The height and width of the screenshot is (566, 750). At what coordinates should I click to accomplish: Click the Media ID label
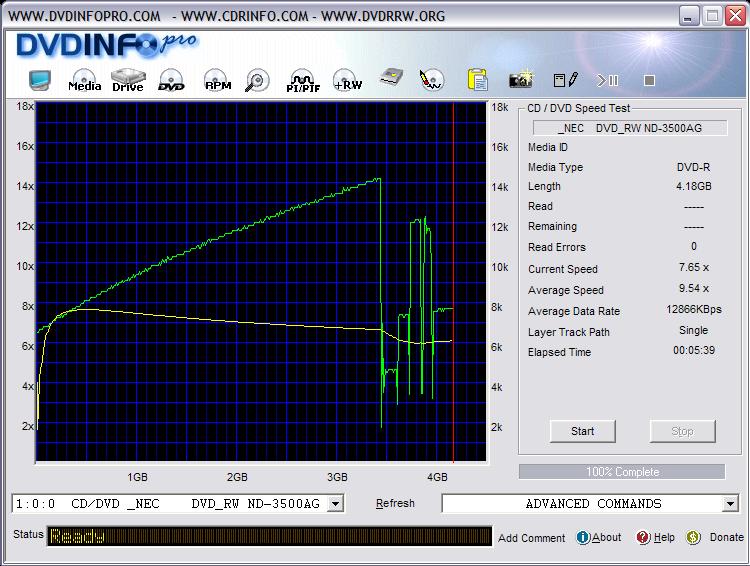[548, 147]
